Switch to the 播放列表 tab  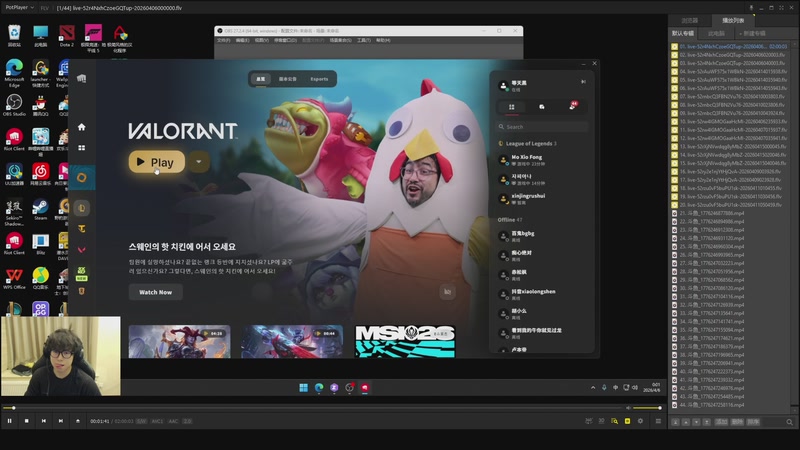point(733,20)
